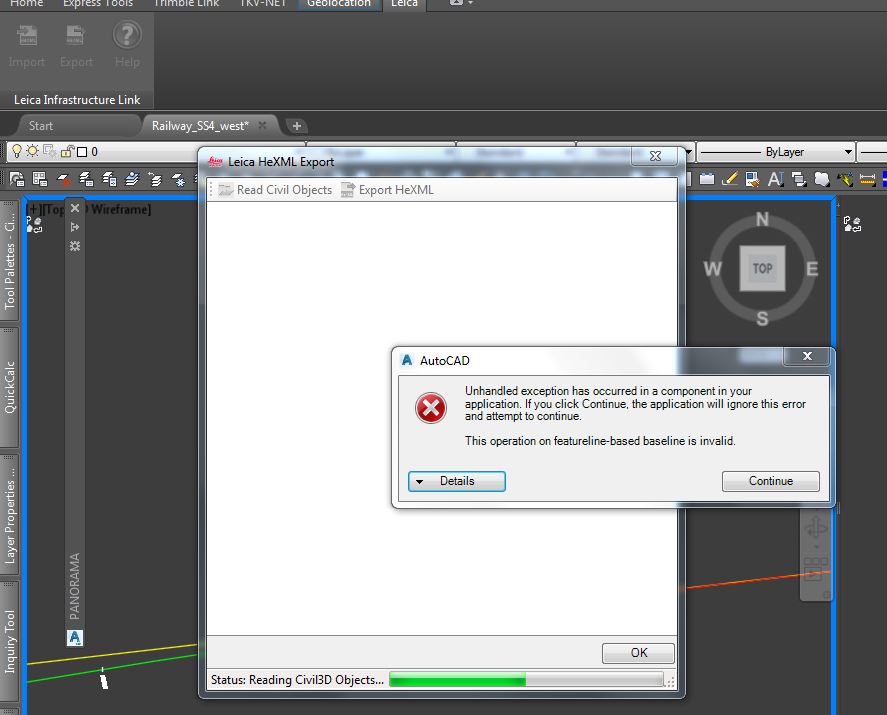Expand Details in AutoCAD error dialog
The width and height of the screenshot is (887, 715).
coord(457,481)
